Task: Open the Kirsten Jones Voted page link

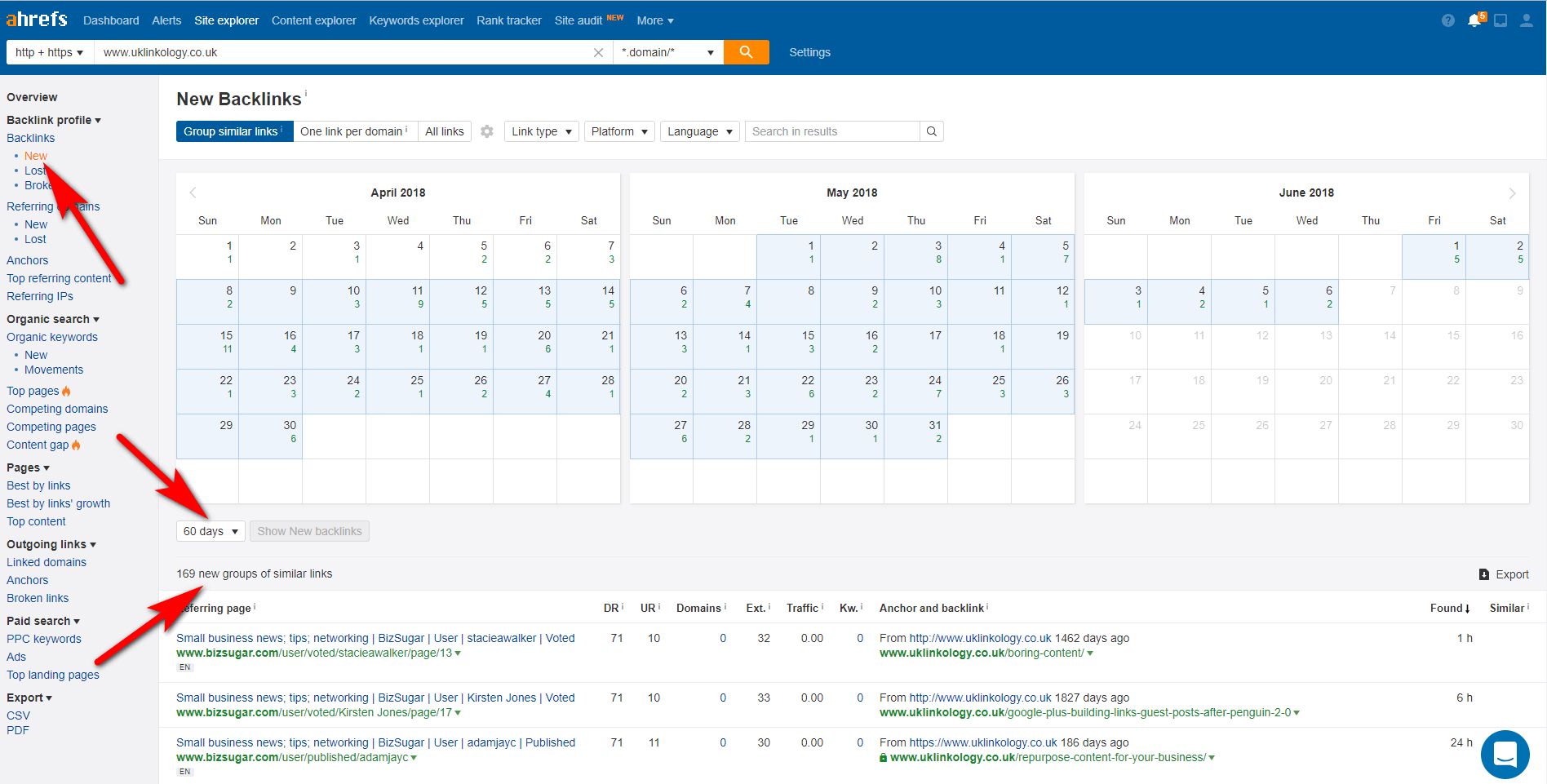Action: coord(375,698)
